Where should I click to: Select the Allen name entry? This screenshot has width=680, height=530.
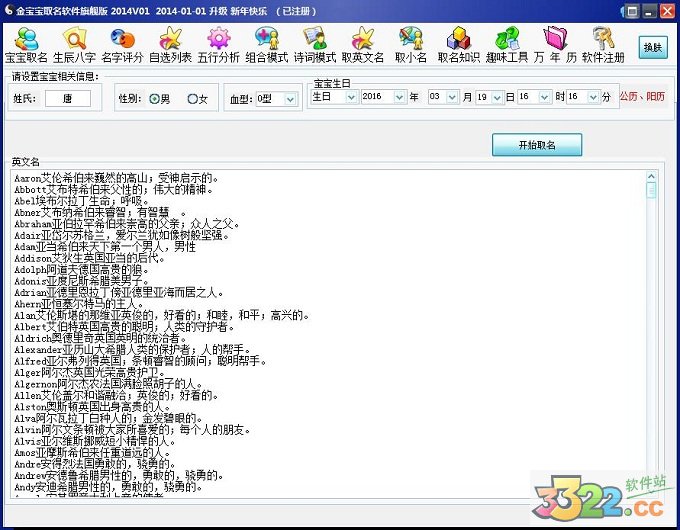116,396
